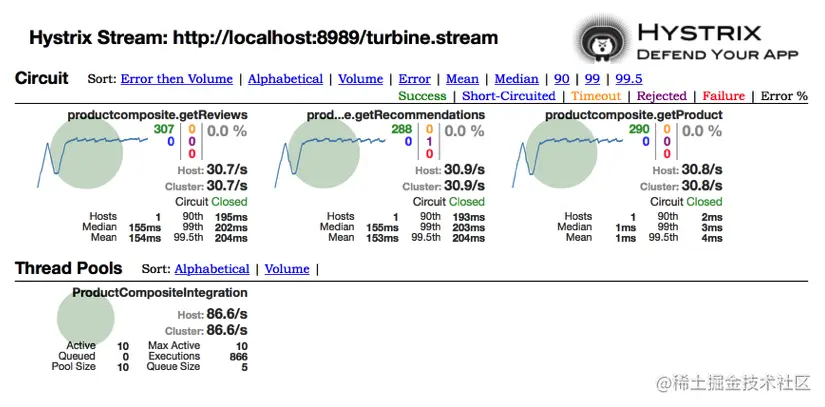Click the Error % legend label

[x=784, y=96]
